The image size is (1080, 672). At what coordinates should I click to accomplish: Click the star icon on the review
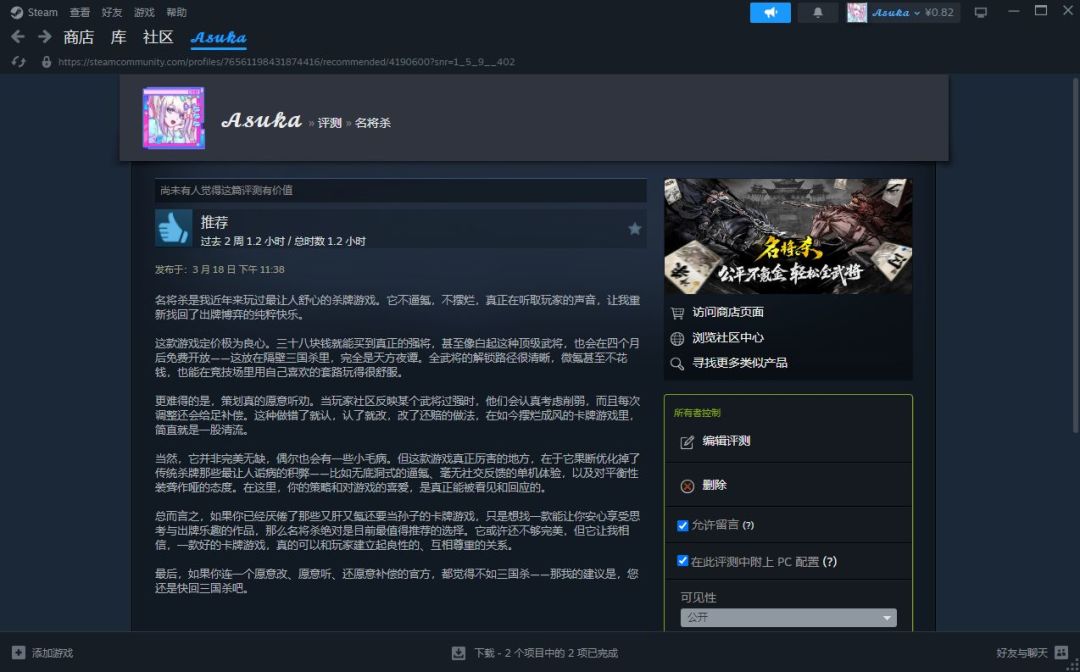click(x=634, y=229)
